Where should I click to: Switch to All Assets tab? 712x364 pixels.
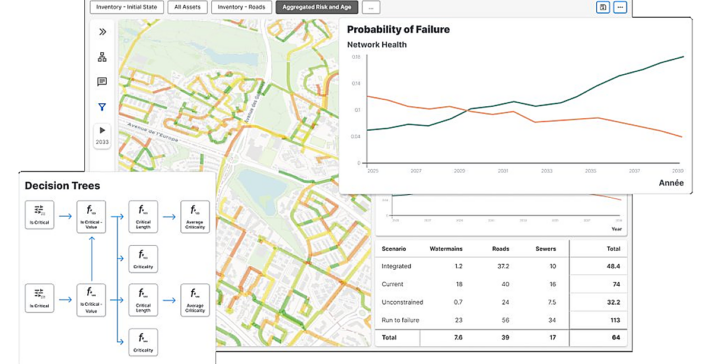pyautogui.click(x=188, y=7)
